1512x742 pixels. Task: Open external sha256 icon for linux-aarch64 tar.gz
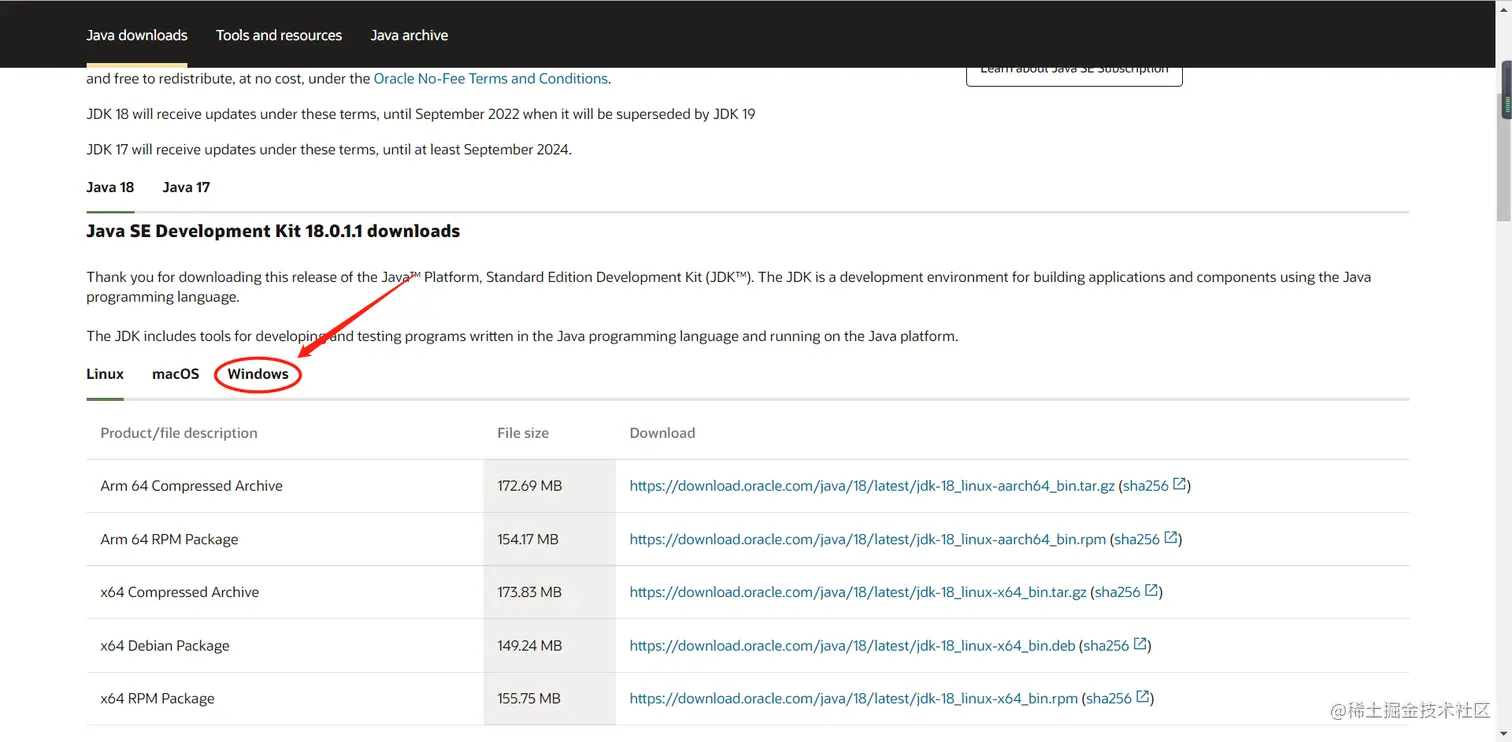[1180, 485]
